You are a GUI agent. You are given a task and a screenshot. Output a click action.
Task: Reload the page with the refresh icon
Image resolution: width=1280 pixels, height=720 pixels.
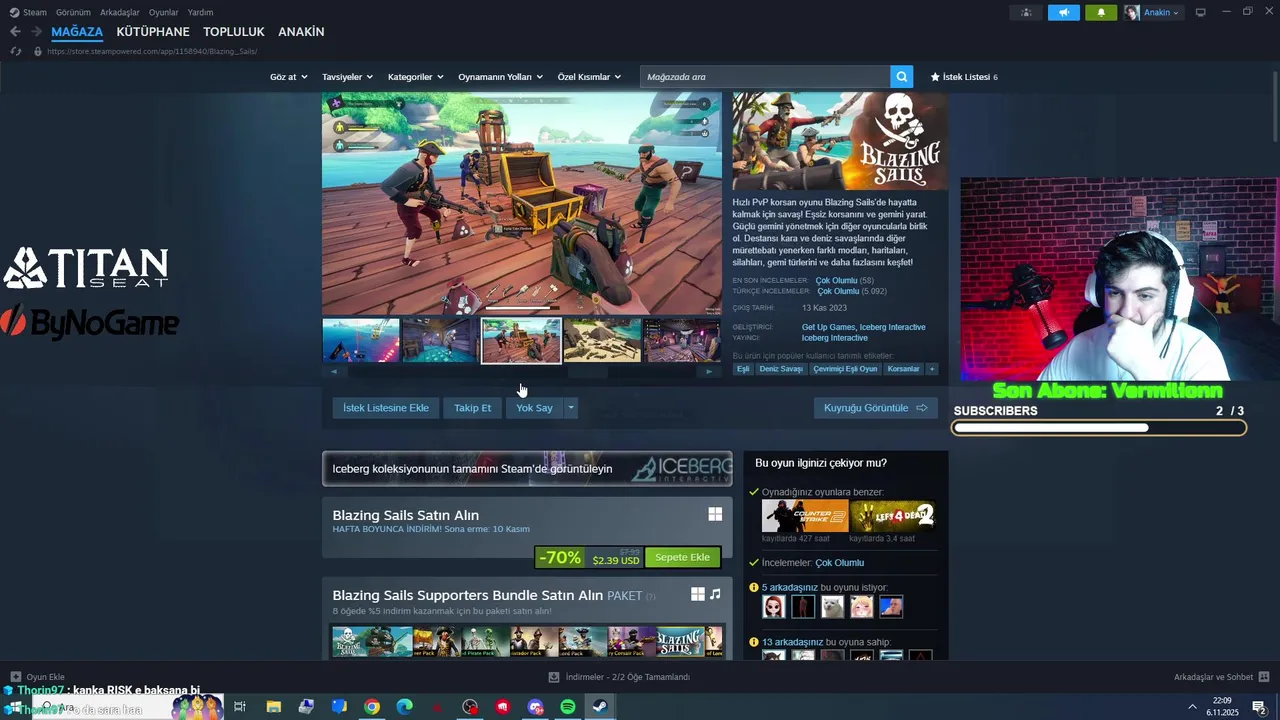tap(16, 51)
